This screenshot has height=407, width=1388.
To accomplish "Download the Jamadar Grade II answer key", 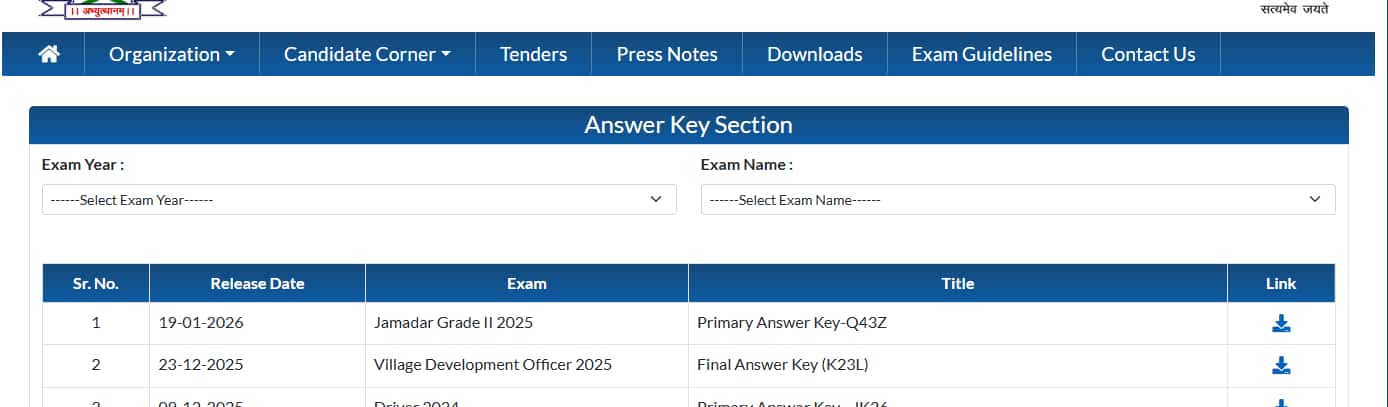I will 1280,323.
